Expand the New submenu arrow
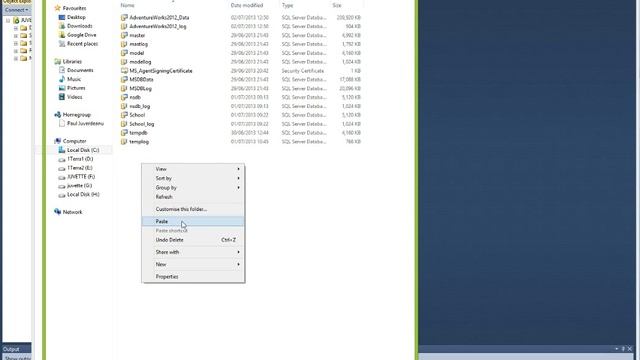 click(x=238, y=264)
